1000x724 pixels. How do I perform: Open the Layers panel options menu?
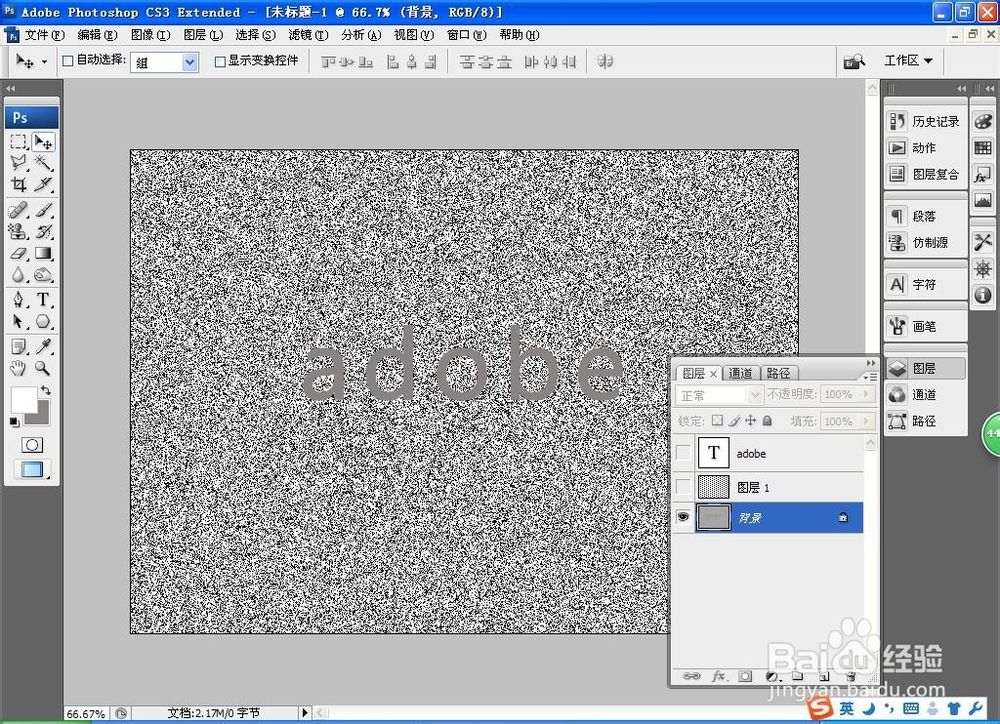[870, 377]
